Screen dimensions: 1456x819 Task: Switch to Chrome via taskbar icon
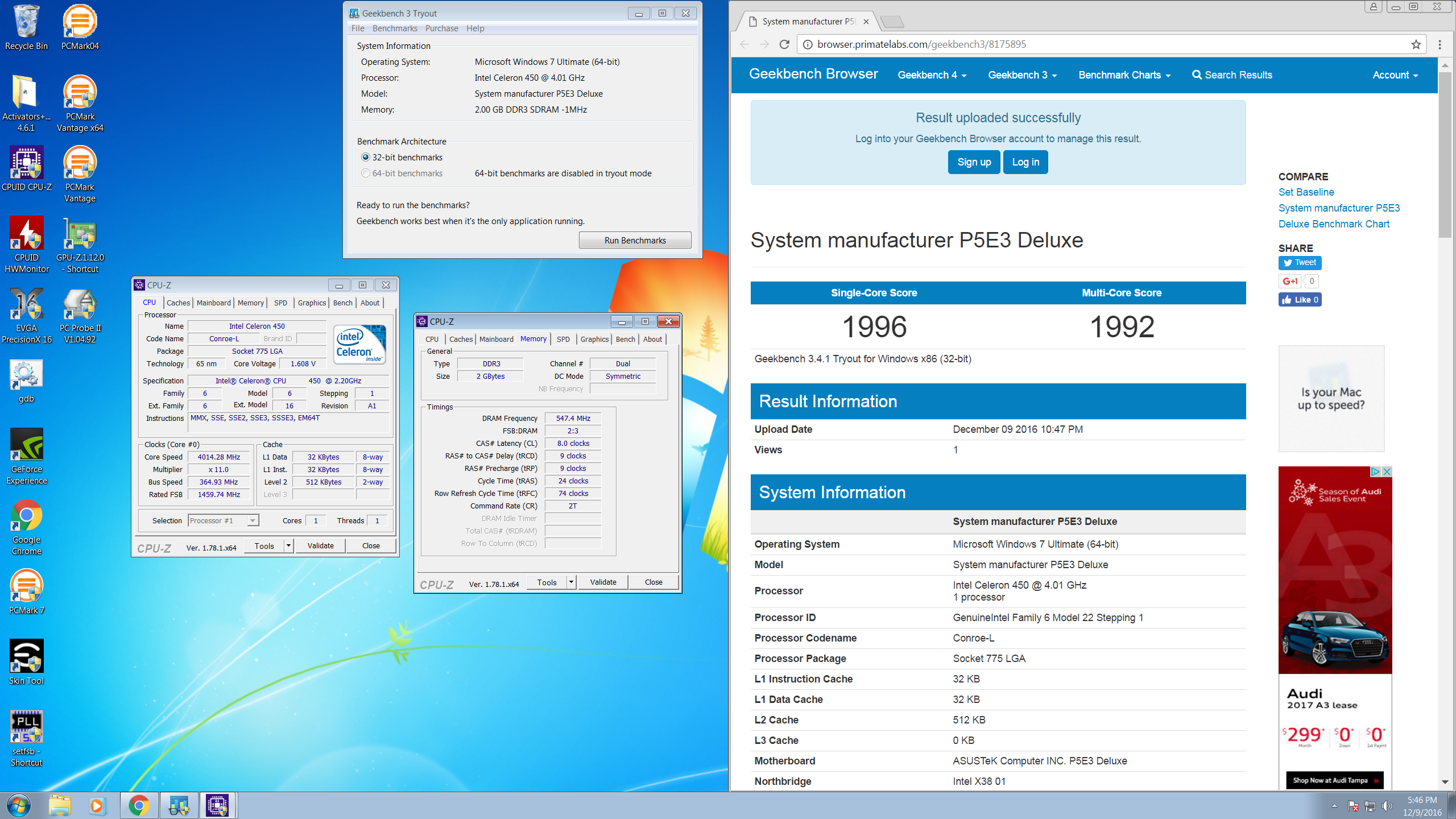(139, 805)
